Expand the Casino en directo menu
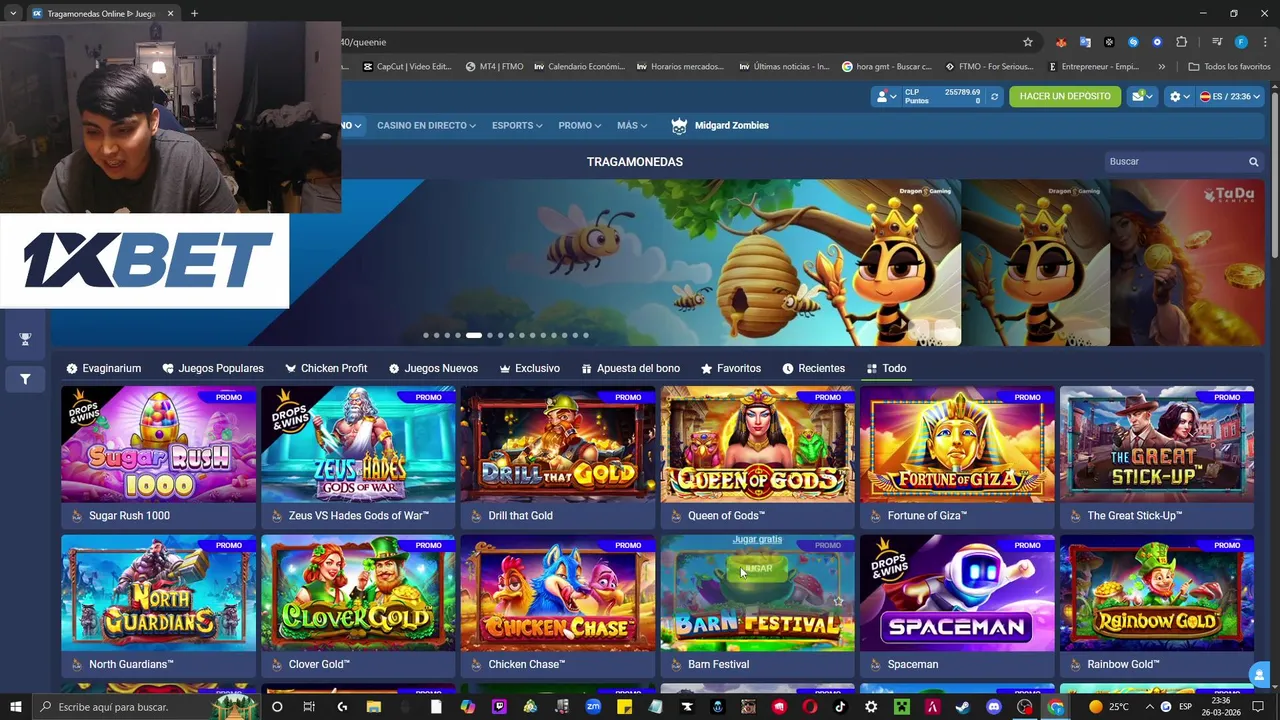 pyautogui.click(x=426, y=126)
